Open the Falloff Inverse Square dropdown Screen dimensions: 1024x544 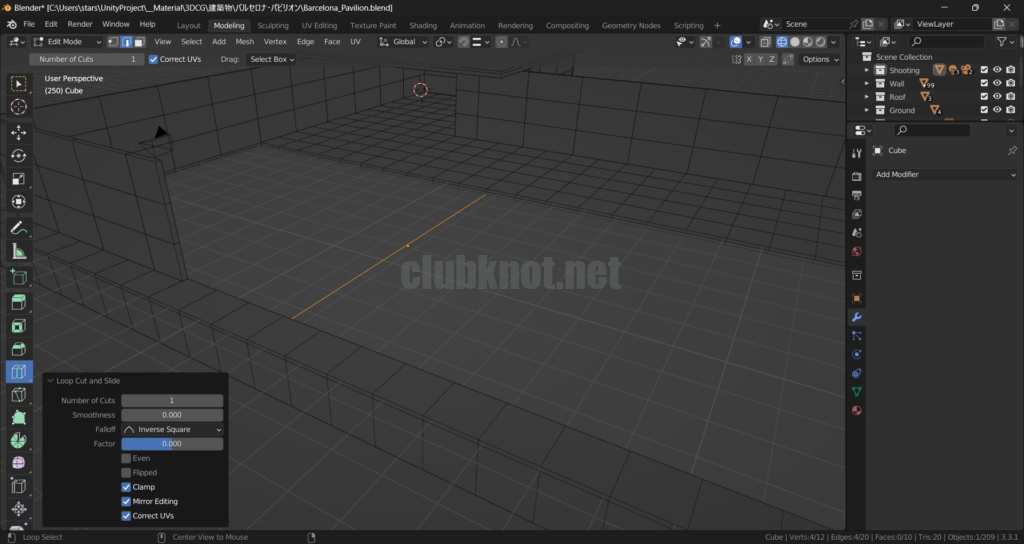(172, 429)
